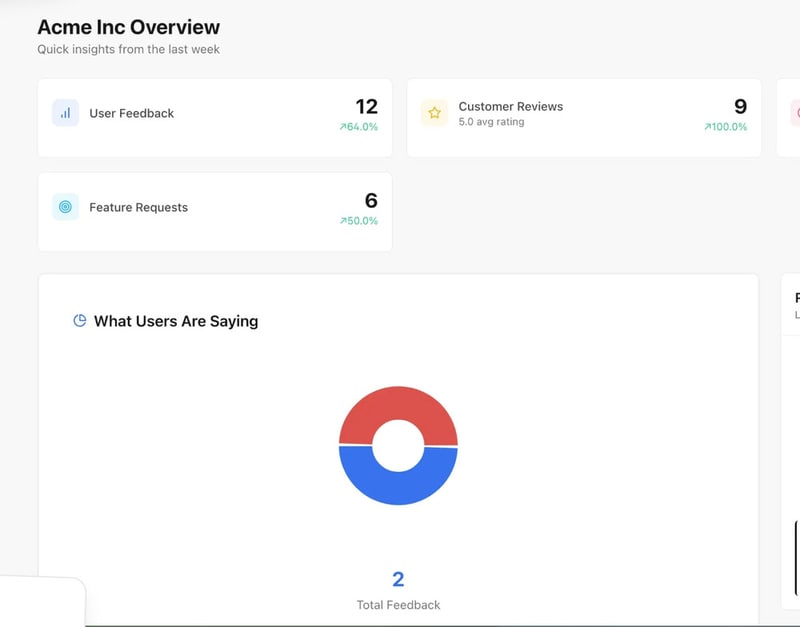
Task: Click the User Feedback count 12
Action: [x=366, y=106]
